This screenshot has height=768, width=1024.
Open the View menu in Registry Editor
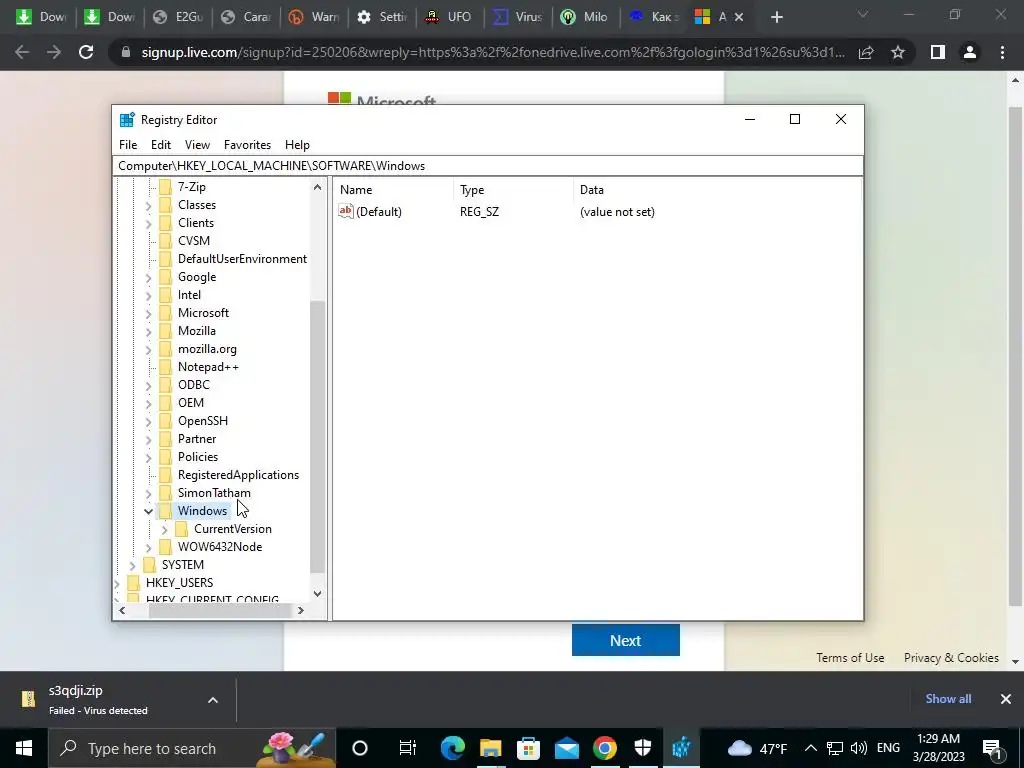click(197, 145)
